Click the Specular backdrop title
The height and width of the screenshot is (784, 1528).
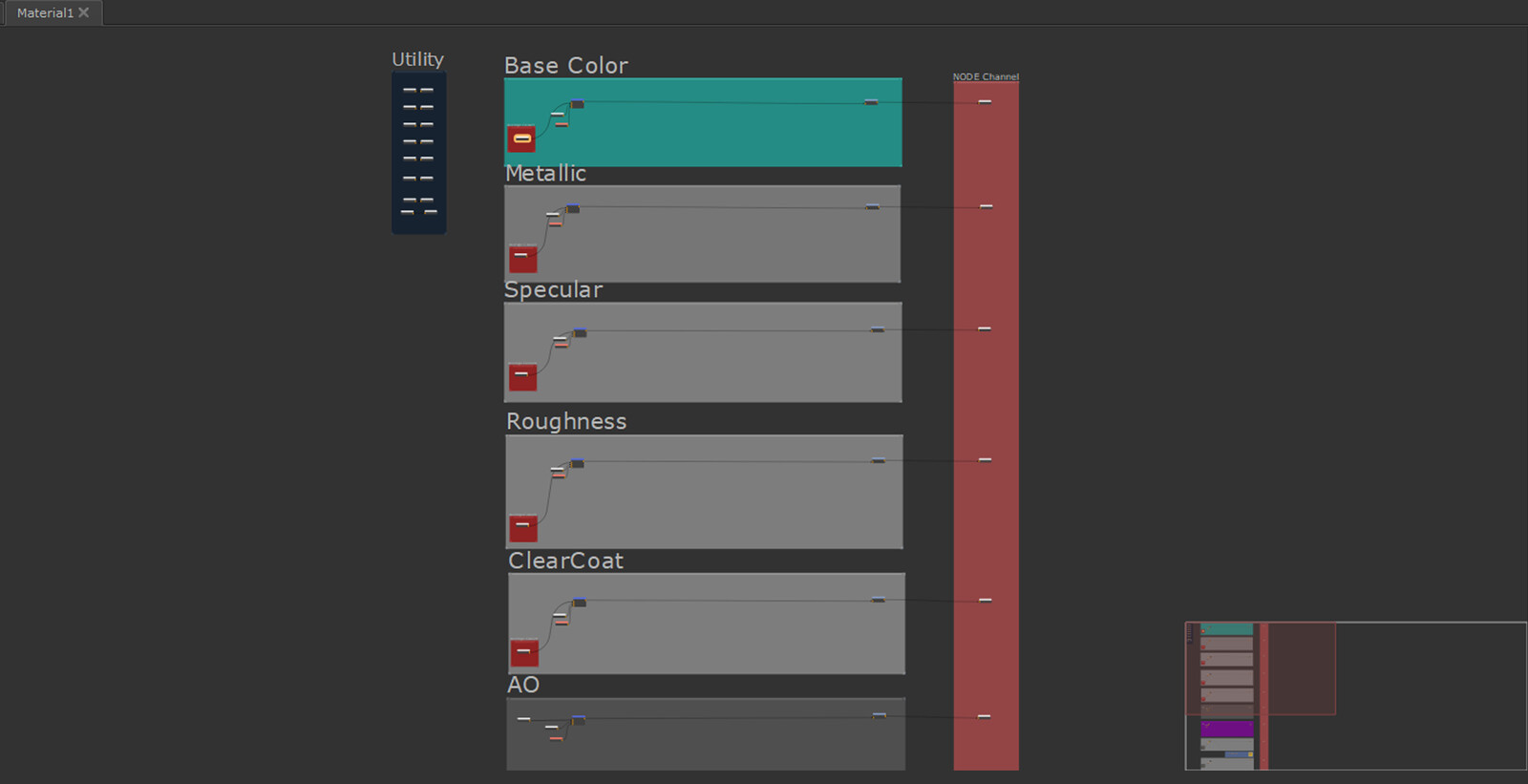click(x=554, y=289)
